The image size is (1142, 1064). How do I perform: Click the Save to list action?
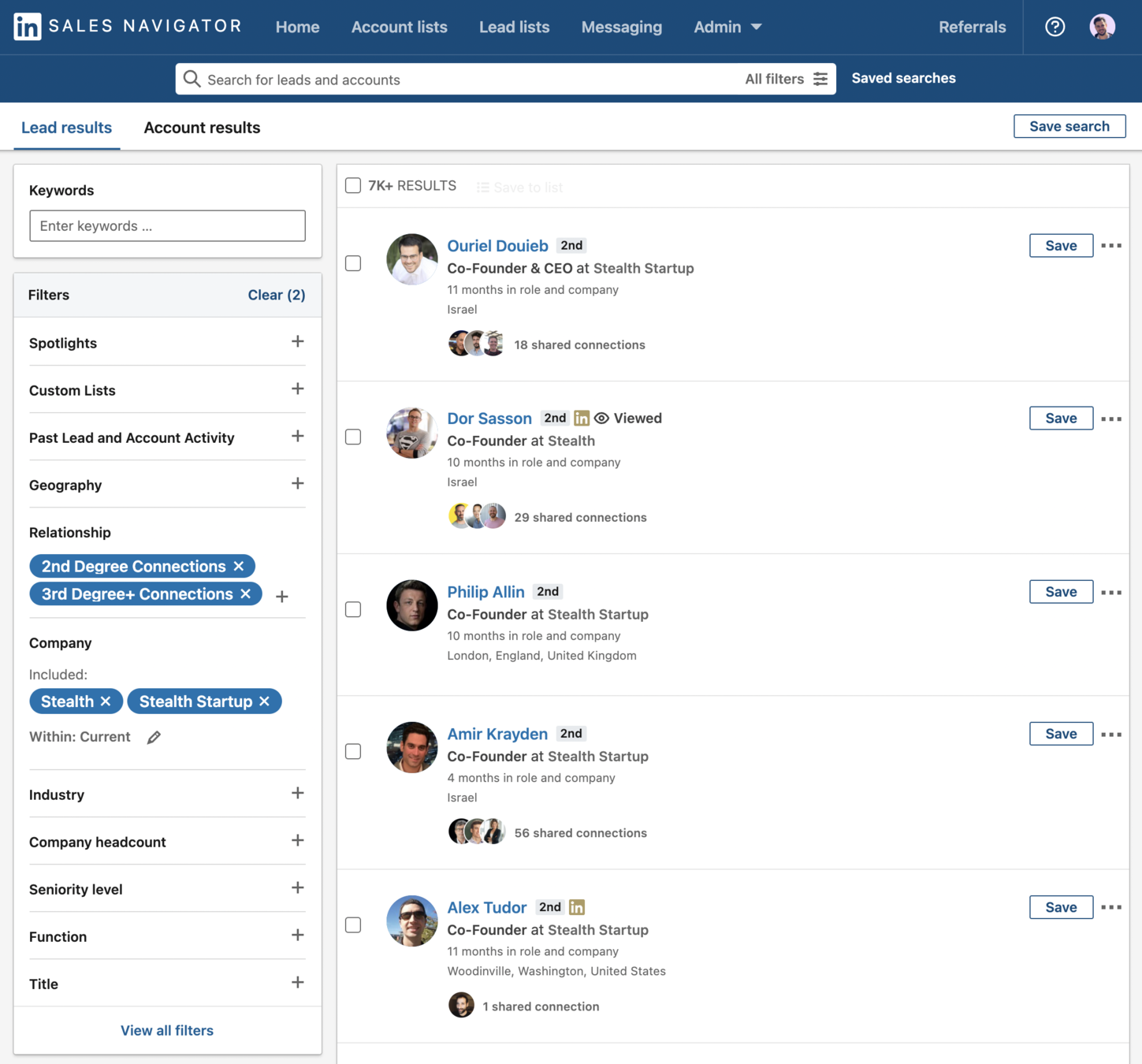coord(519,187)
